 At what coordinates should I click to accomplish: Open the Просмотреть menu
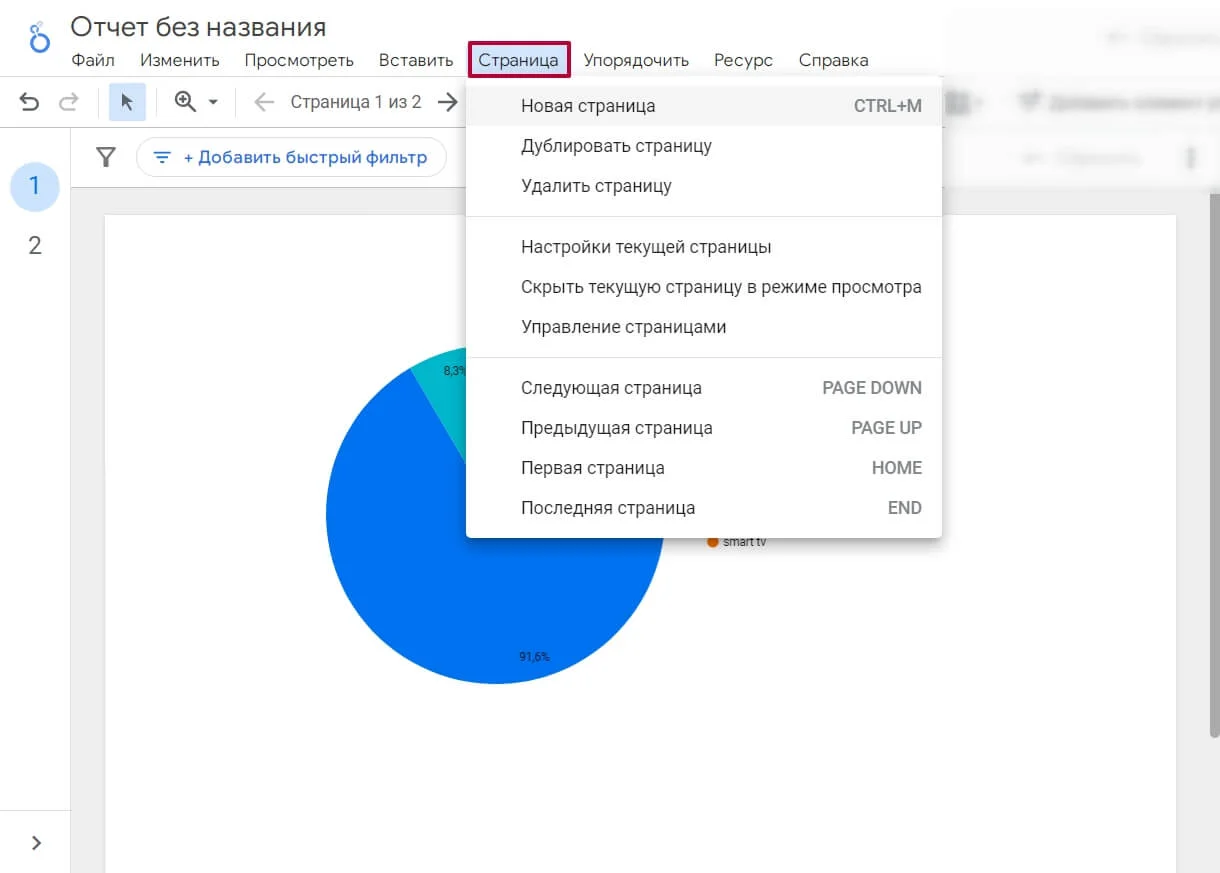(x=299, y=60)
